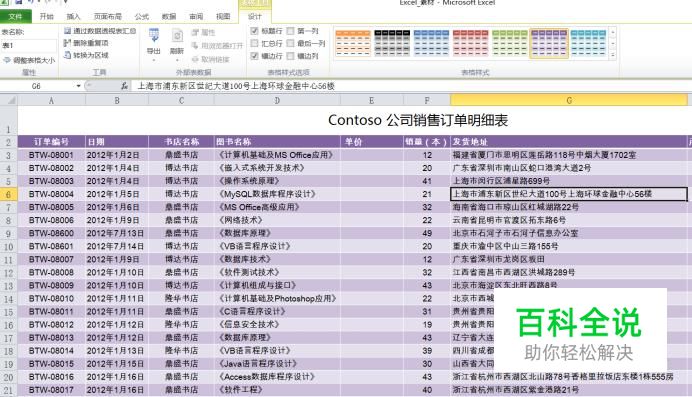The image size is (692, 397).
Task: Click the table name field containing 表1
Action: (29, 45)
